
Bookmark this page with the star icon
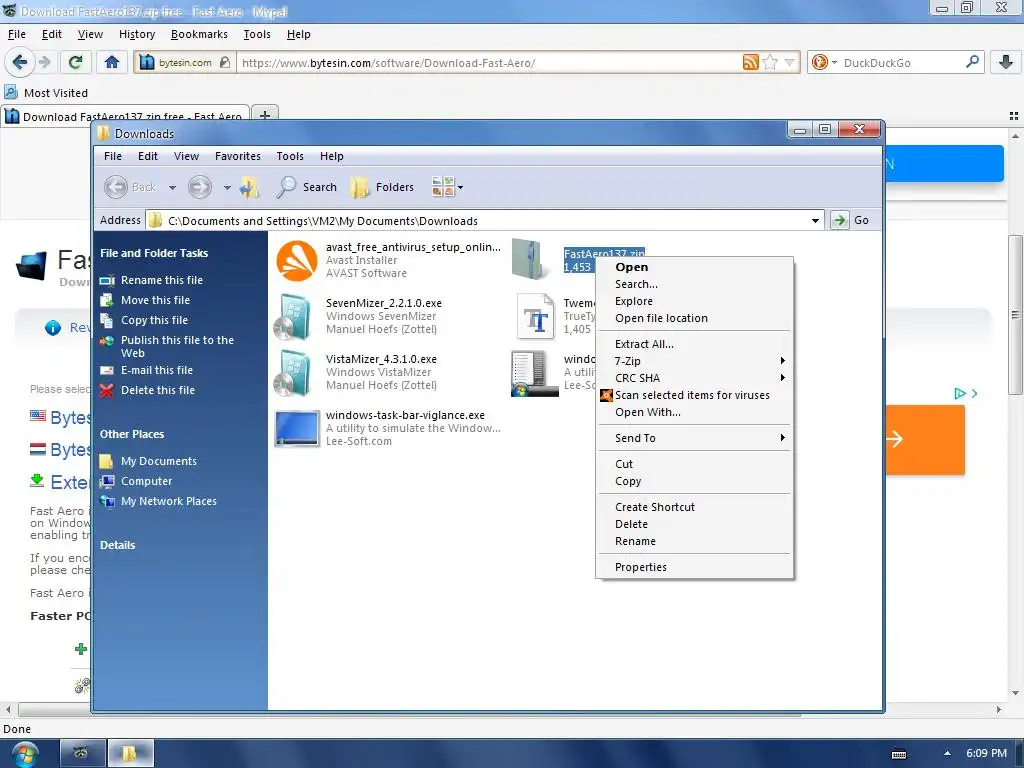tap(770, 62)
